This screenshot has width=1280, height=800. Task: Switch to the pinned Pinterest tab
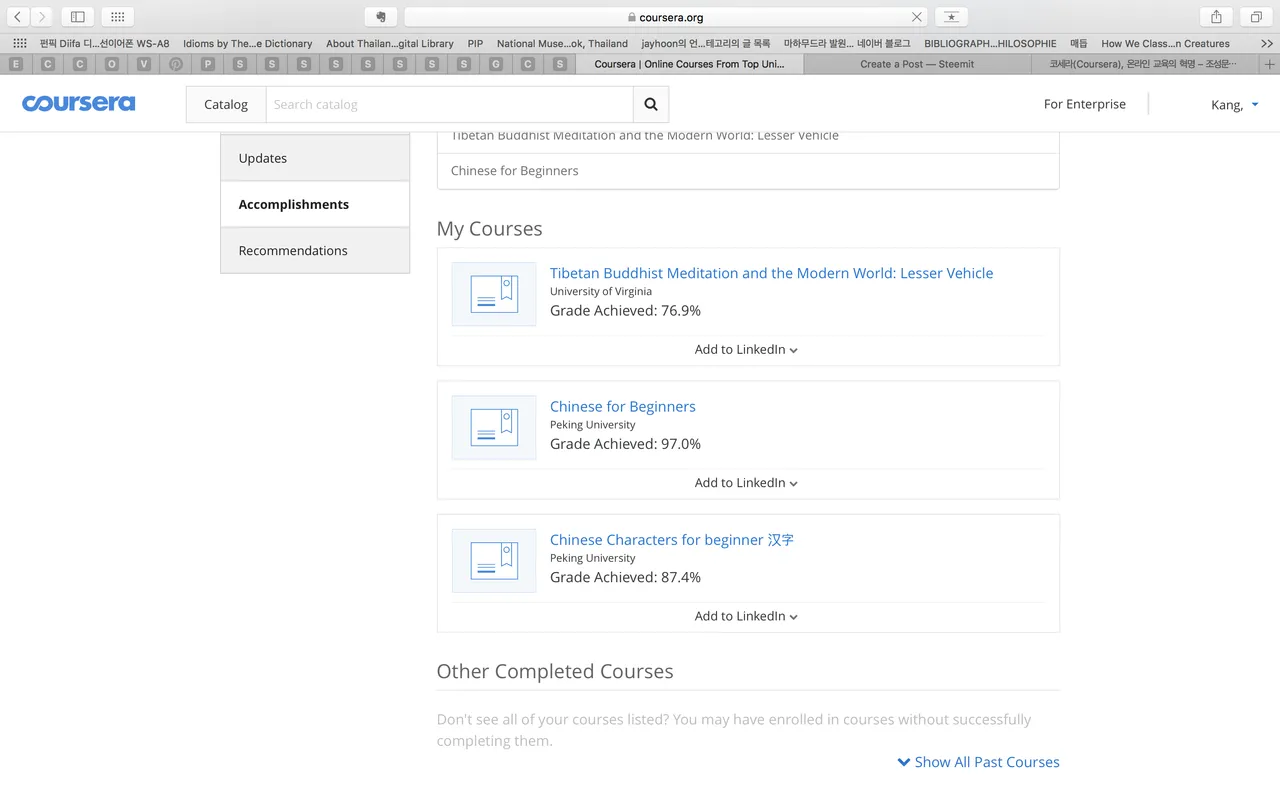(x=176, y=64)
